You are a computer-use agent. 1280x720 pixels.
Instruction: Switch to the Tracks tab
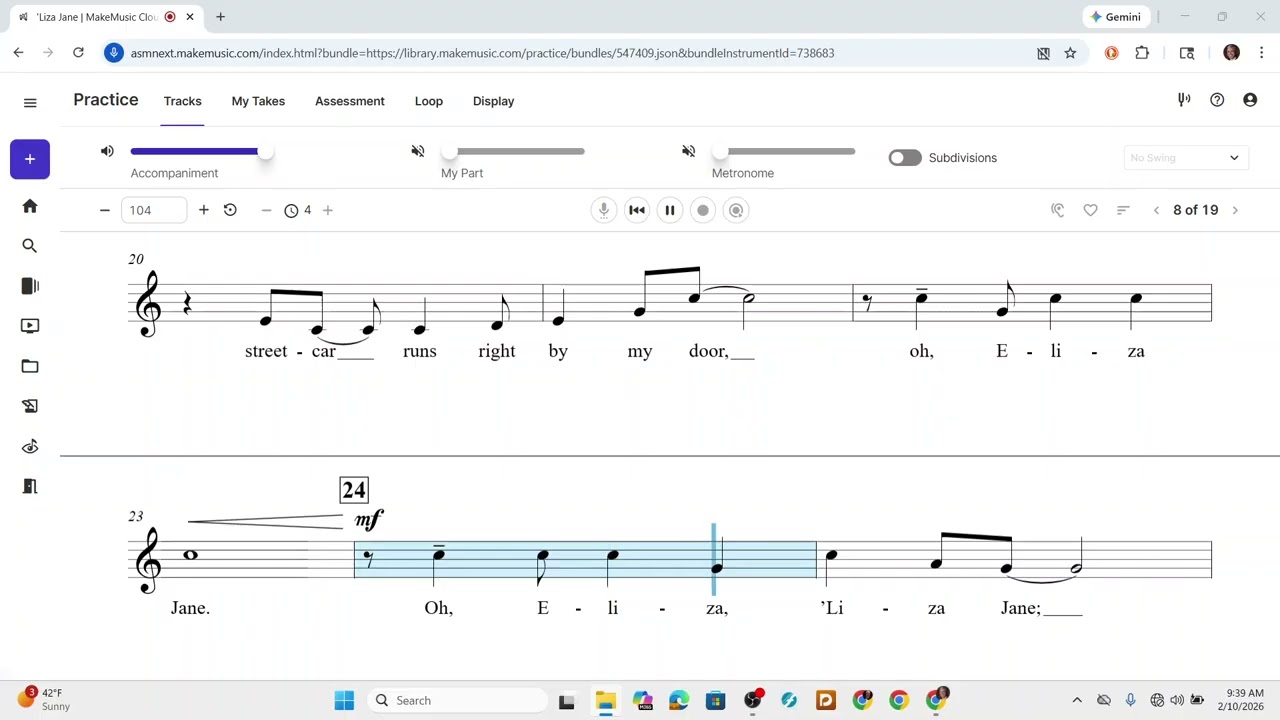[x=183, y=101]
